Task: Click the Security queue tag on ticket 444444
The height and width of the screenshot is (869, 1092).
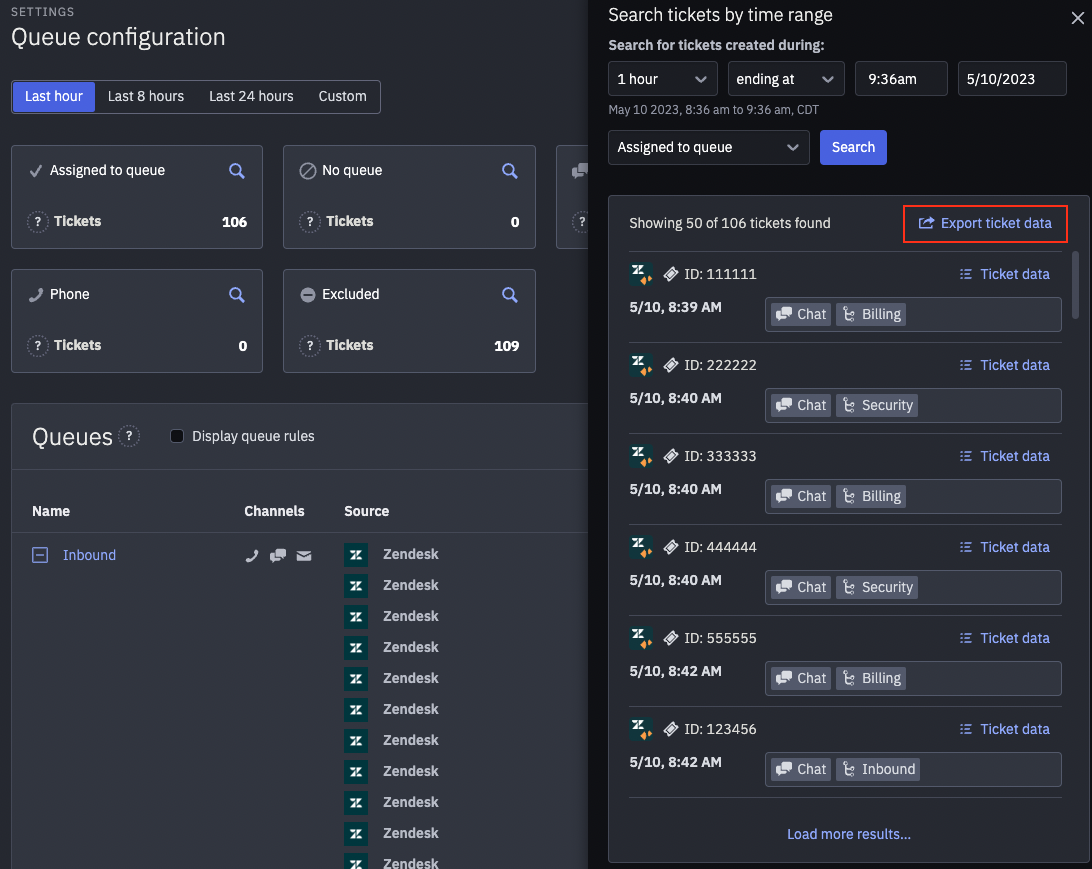Action: tap(877, 587)
